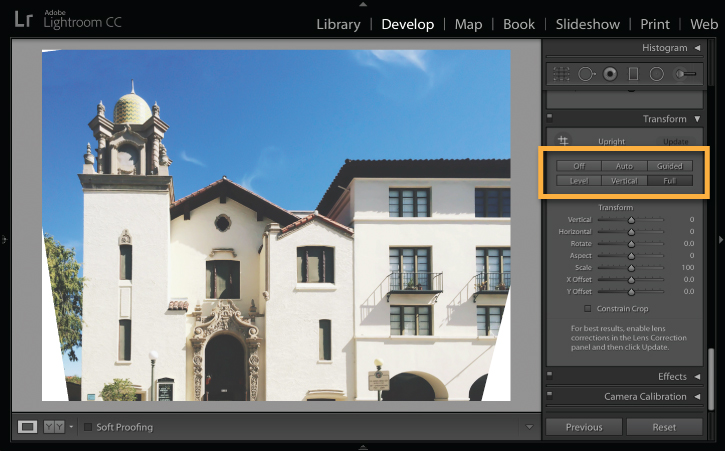Click the Reset button
Screen dimensions: 725x451
[664, 427]
